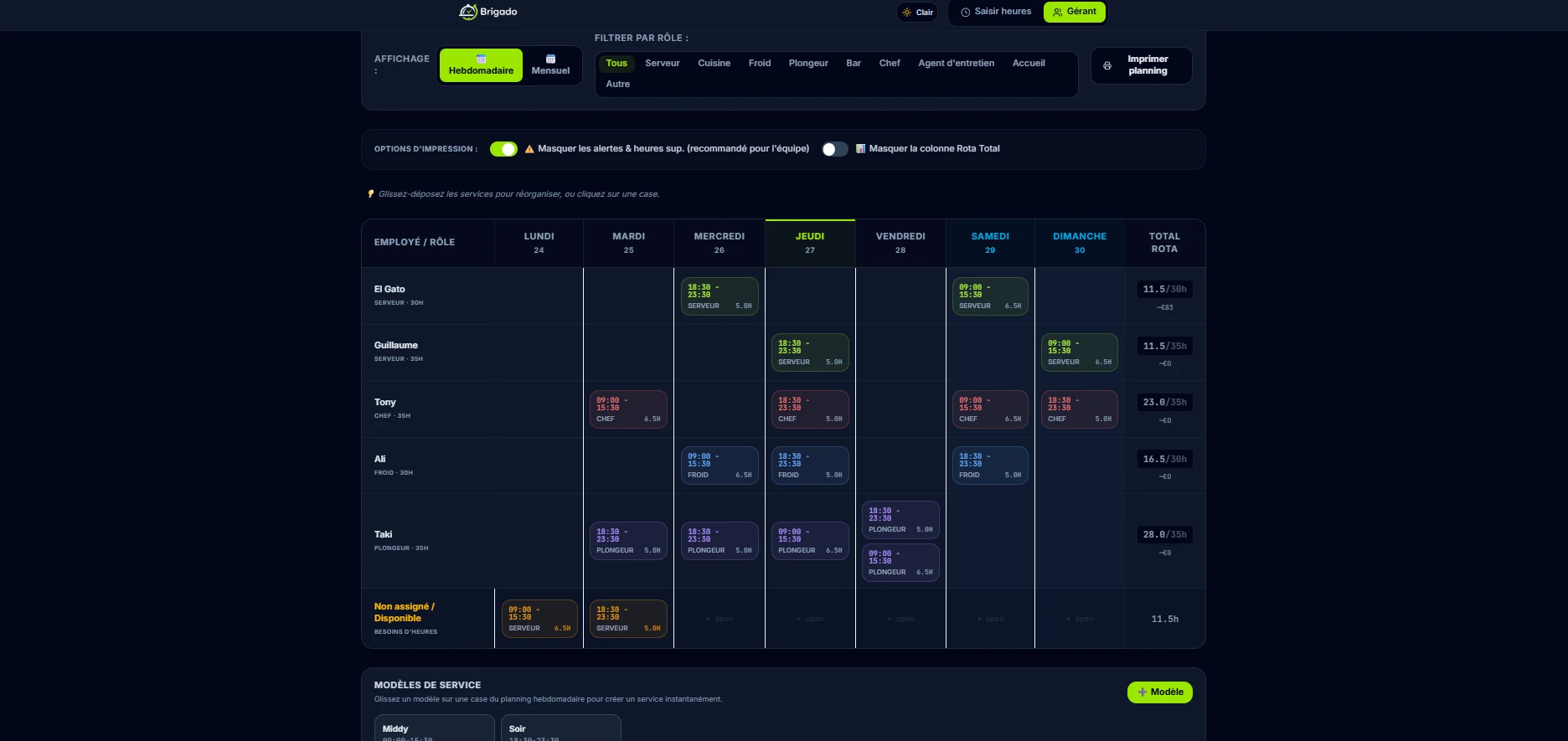The width and height of the screenshot is (1568, 741).
Task: Open Guillaume's Dimanche 09:00 serveur shift
Action: tap(1080, 352)
